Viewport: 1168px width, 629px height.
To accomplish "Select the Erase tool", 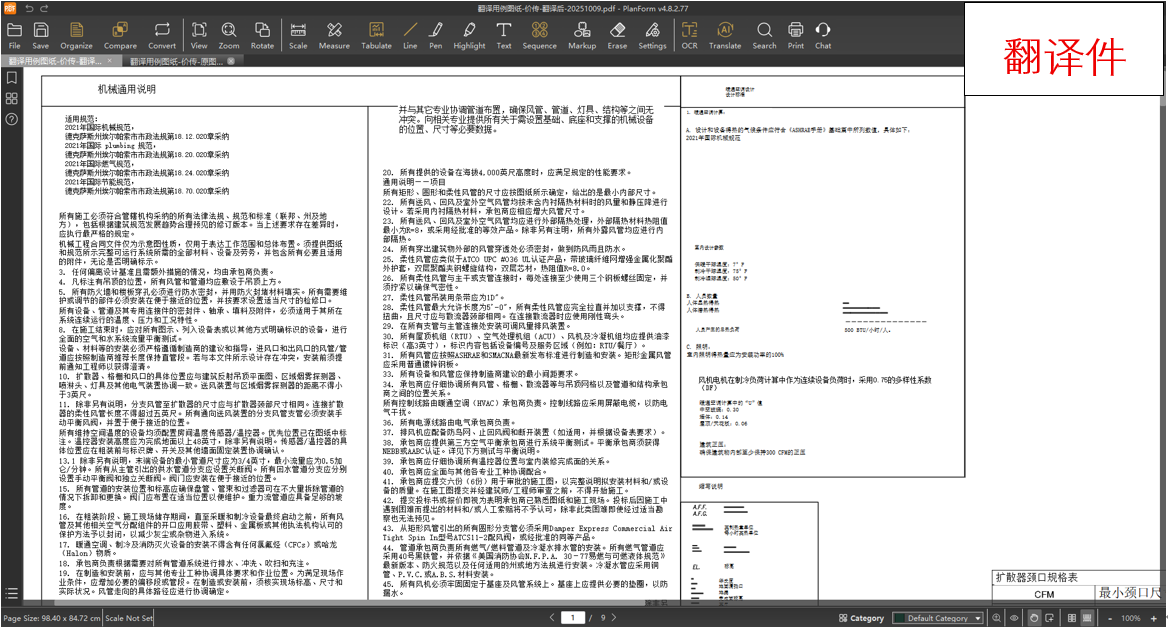I will (617, 36).
